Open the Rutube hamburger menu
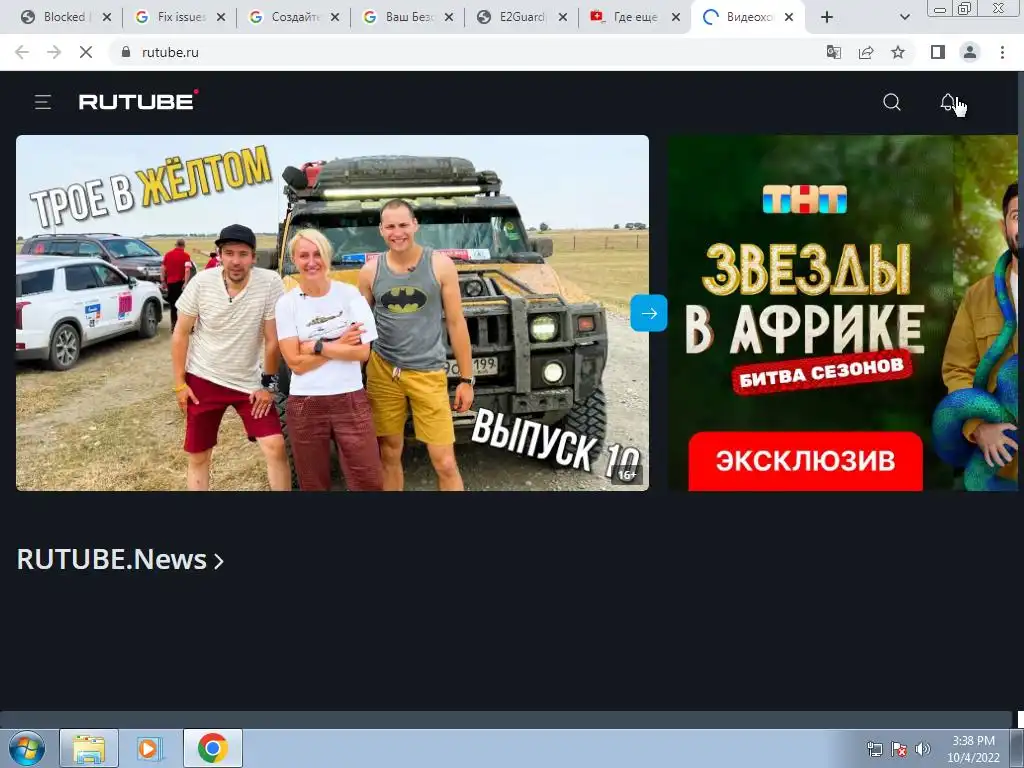Viewport: 1024px width, 768px height. click(42, 102)
